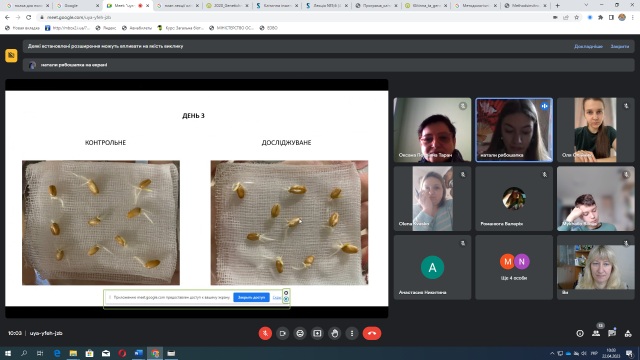
Task: Click the present screen button
Action: pos(317,333)
